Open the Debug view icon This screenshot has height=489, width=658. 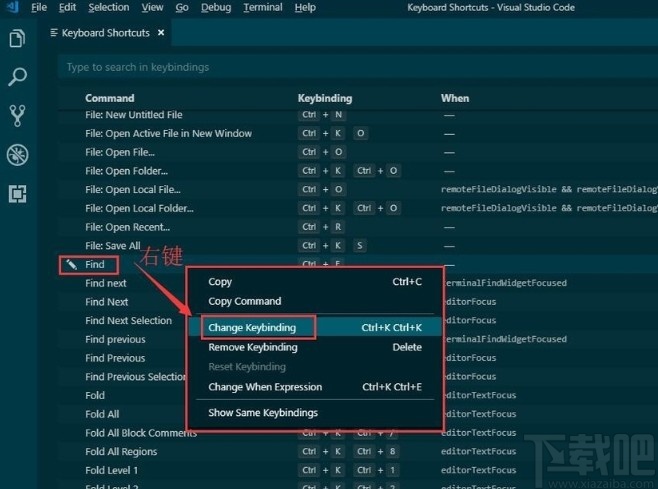click(17, 154)
